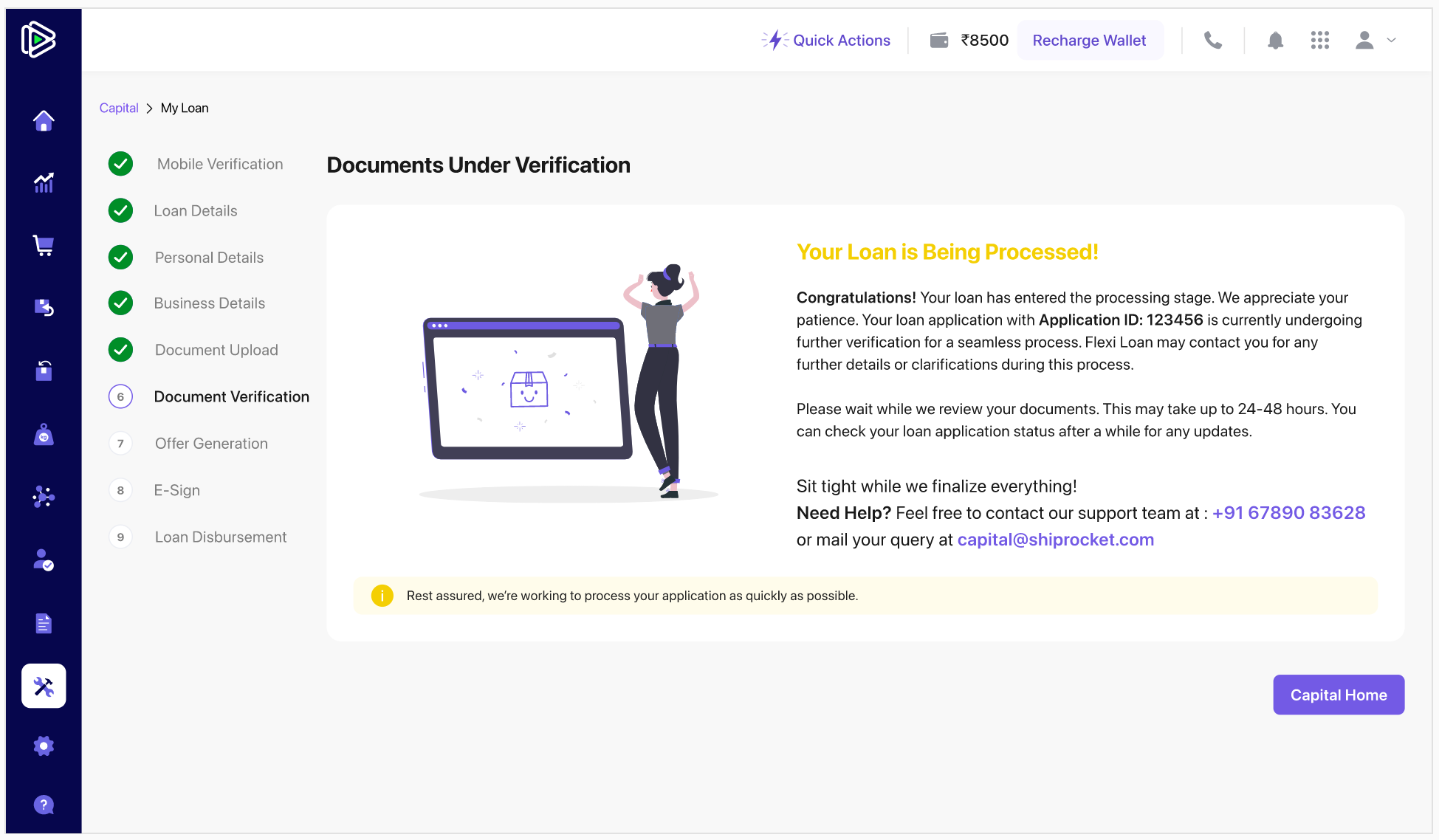Open the capital@shiprocket.com email link
The image size is (1439, 840).
point(1055,540)
